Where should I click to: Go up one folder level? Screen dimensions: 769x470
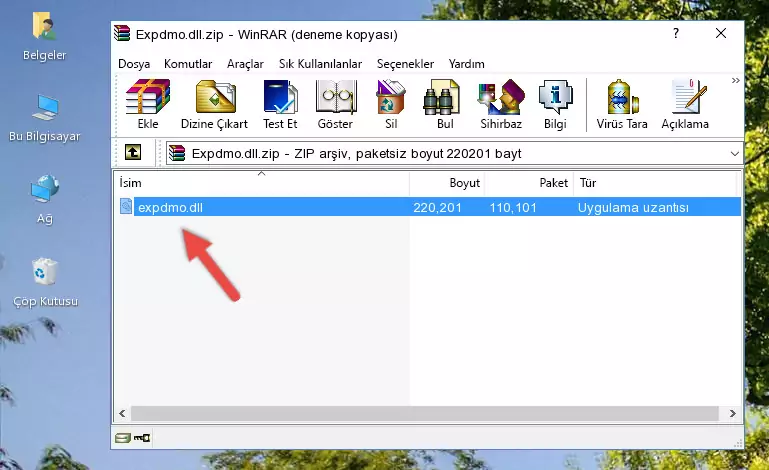point(133,153)
